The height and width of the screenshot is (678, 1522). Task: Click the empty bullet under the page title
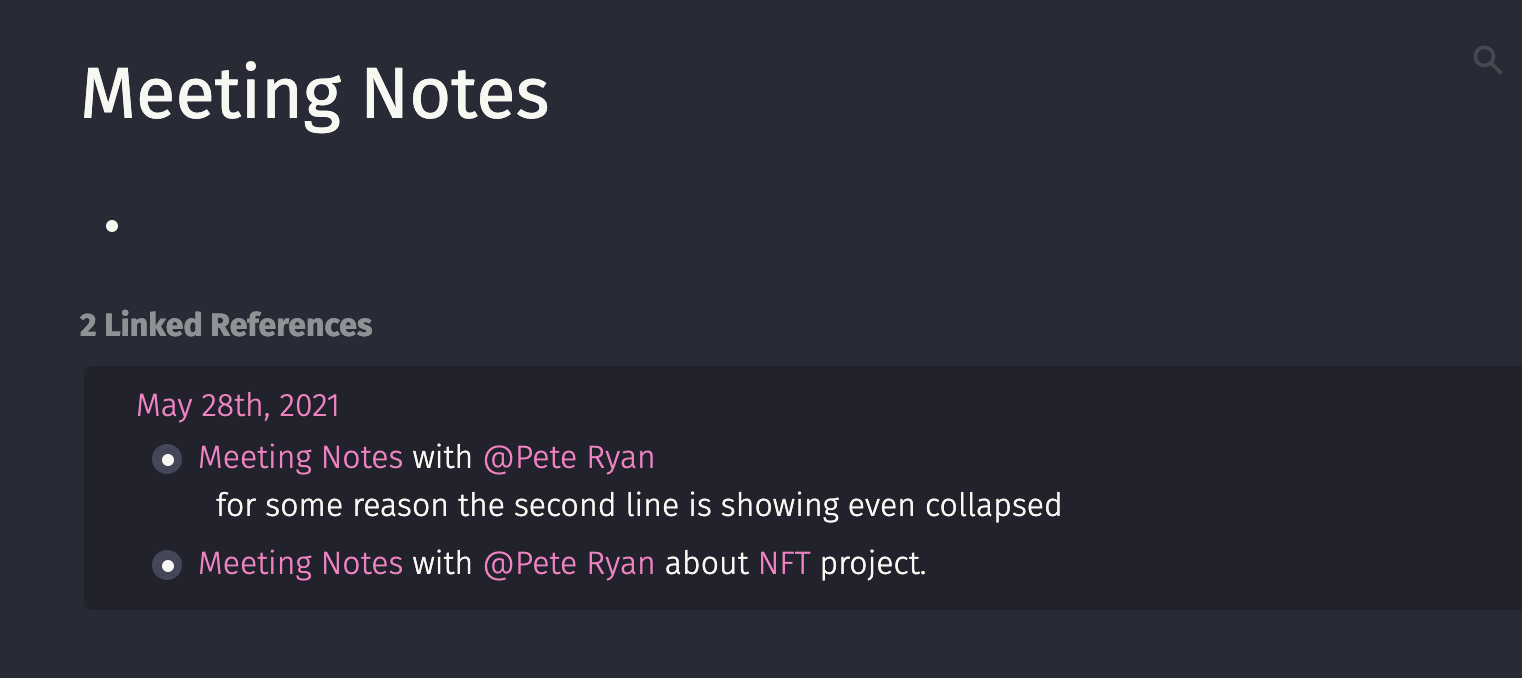click(x=112, y=225)
